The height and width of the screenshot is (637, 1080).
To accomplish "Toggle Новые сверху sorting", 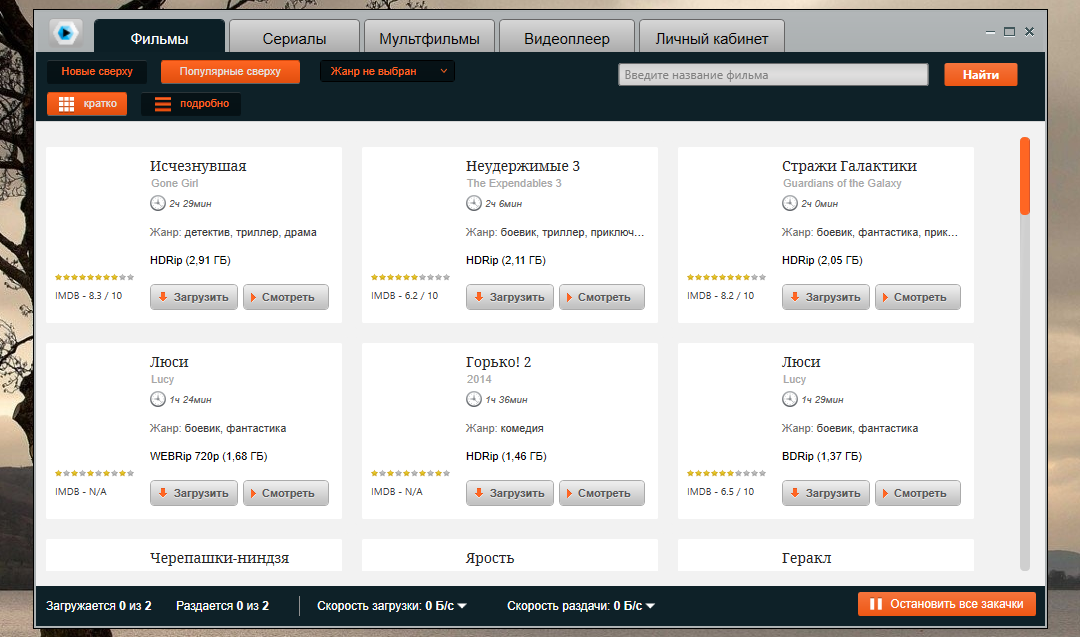I will (96, 72).
